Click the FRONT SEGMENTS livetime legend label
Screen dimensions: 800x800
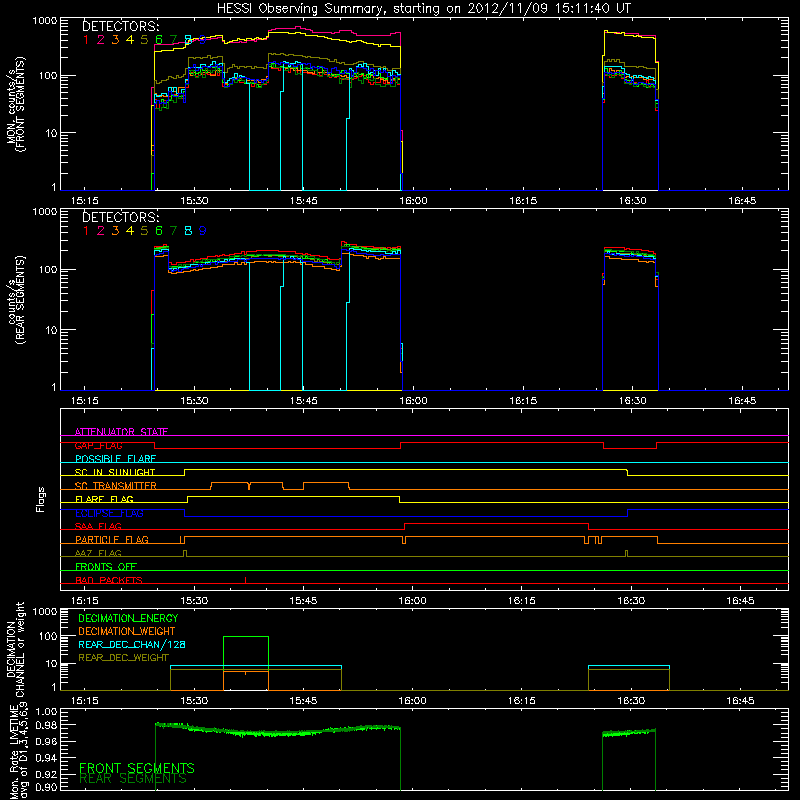[x=137, y=768]
